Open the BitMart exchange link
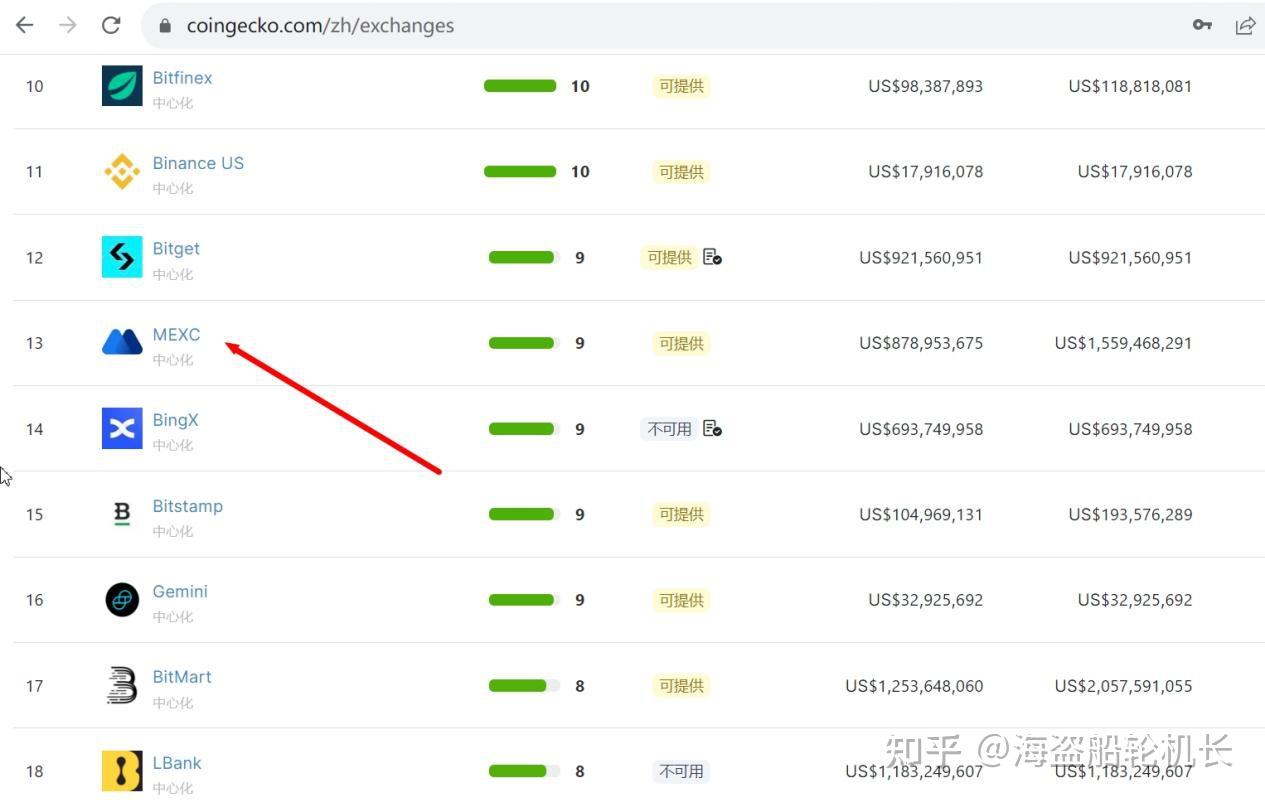Viewport: 1265px width, 802px height. (182, 677)
